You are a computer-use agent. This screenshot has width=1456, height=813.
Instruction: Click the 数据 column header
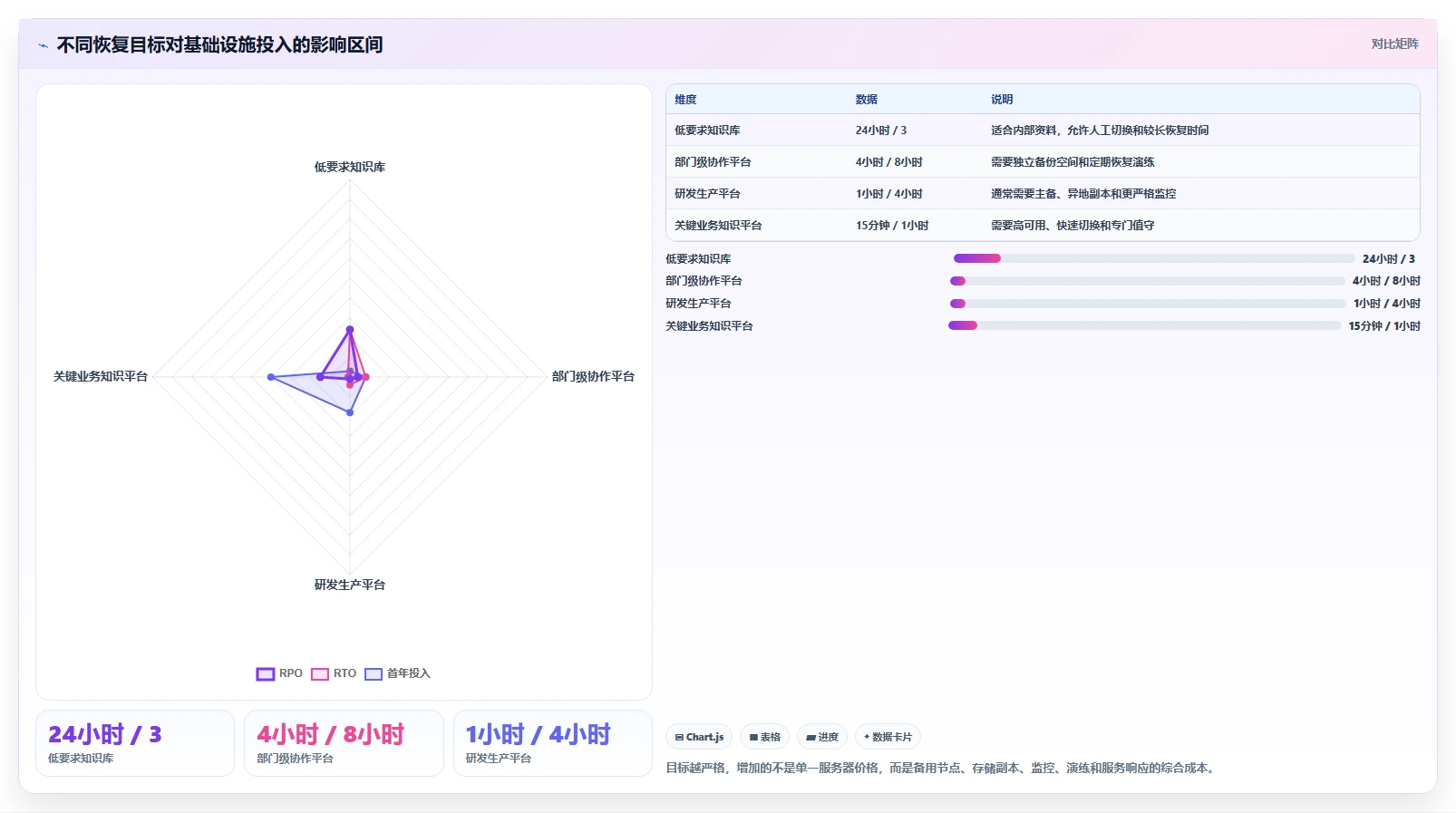[867, 100]
